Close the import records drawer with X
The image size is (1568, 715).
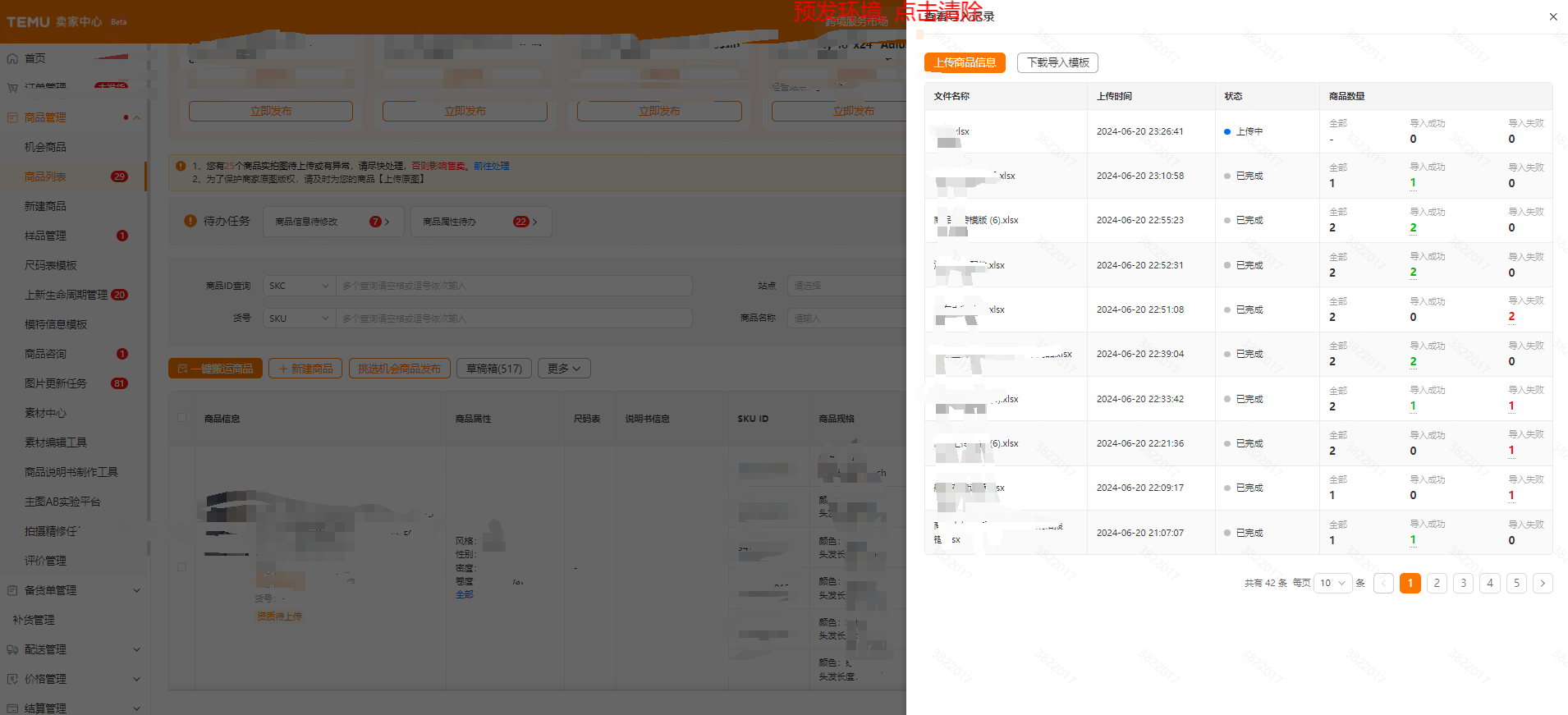click(x=1552, y=16)
